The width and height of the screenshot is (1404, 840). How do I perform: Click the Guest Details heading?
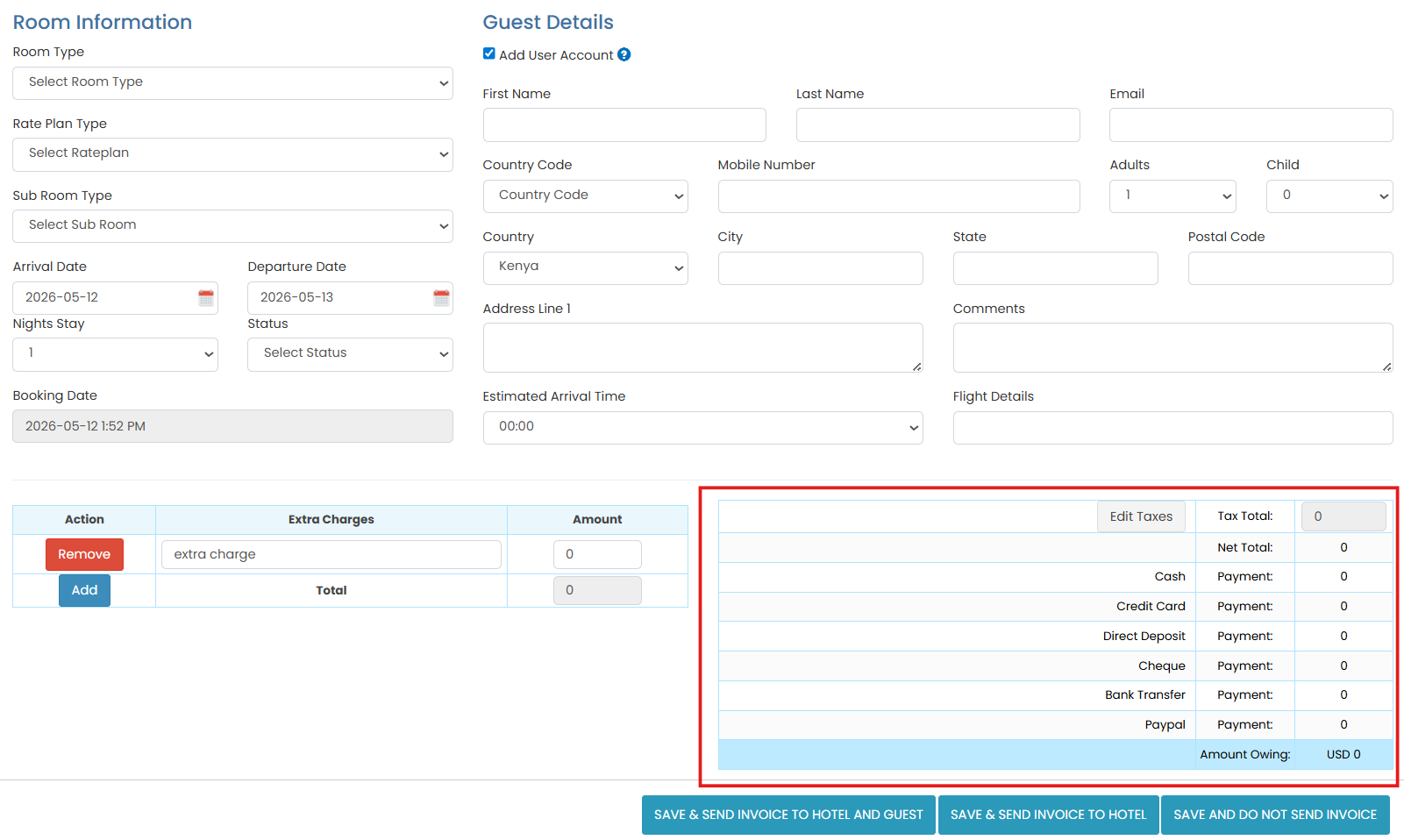tap(548, 22)
